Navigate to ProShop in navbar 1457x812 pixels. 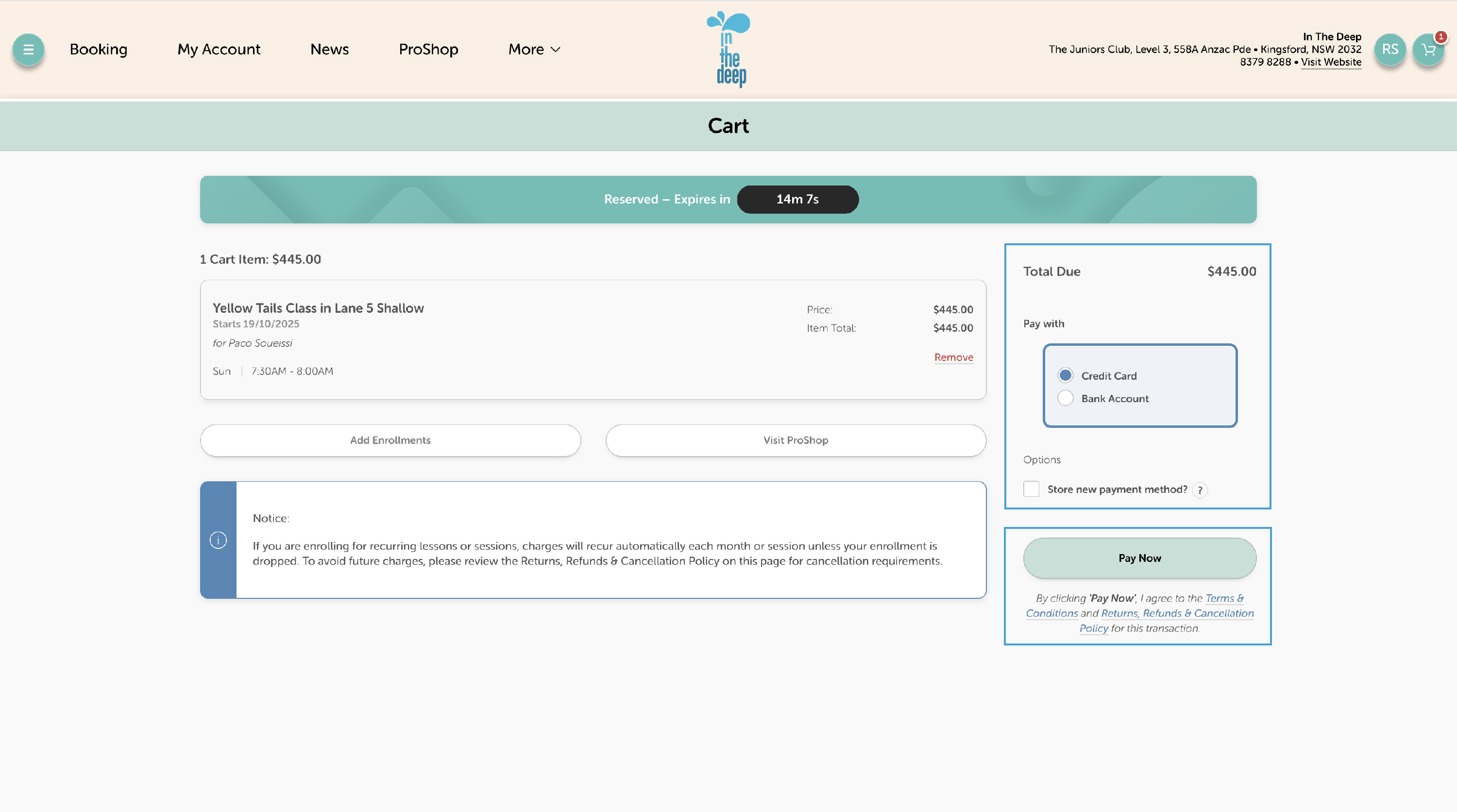coord(428,49)
